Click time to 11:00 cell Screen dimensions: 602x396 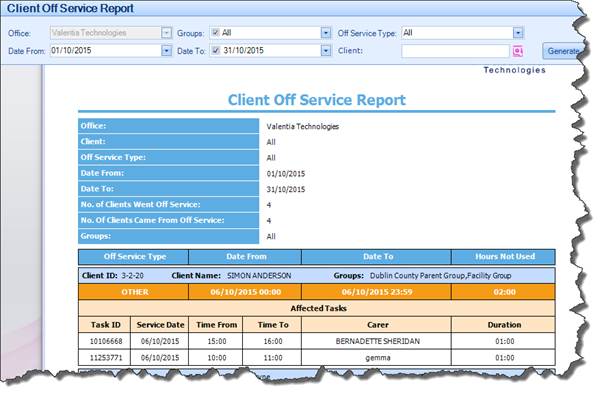point(273,358)
